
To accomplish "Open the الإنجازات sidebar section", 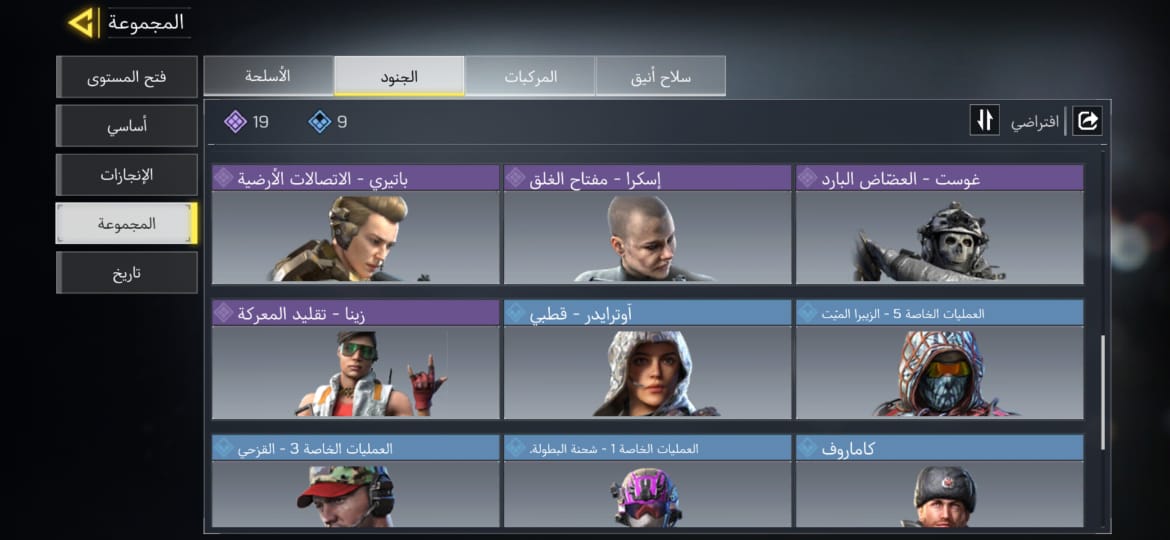I will 127,175.
